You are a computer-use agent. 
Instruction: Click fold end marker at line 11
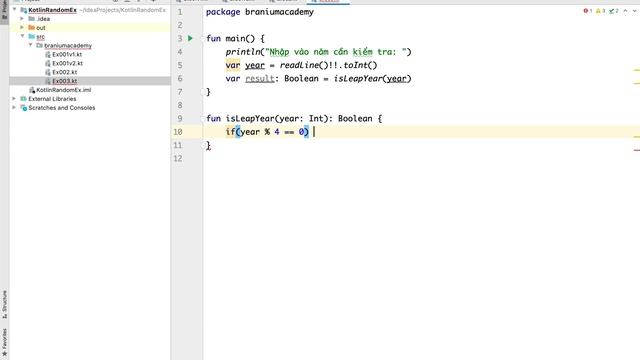[203, 145]
